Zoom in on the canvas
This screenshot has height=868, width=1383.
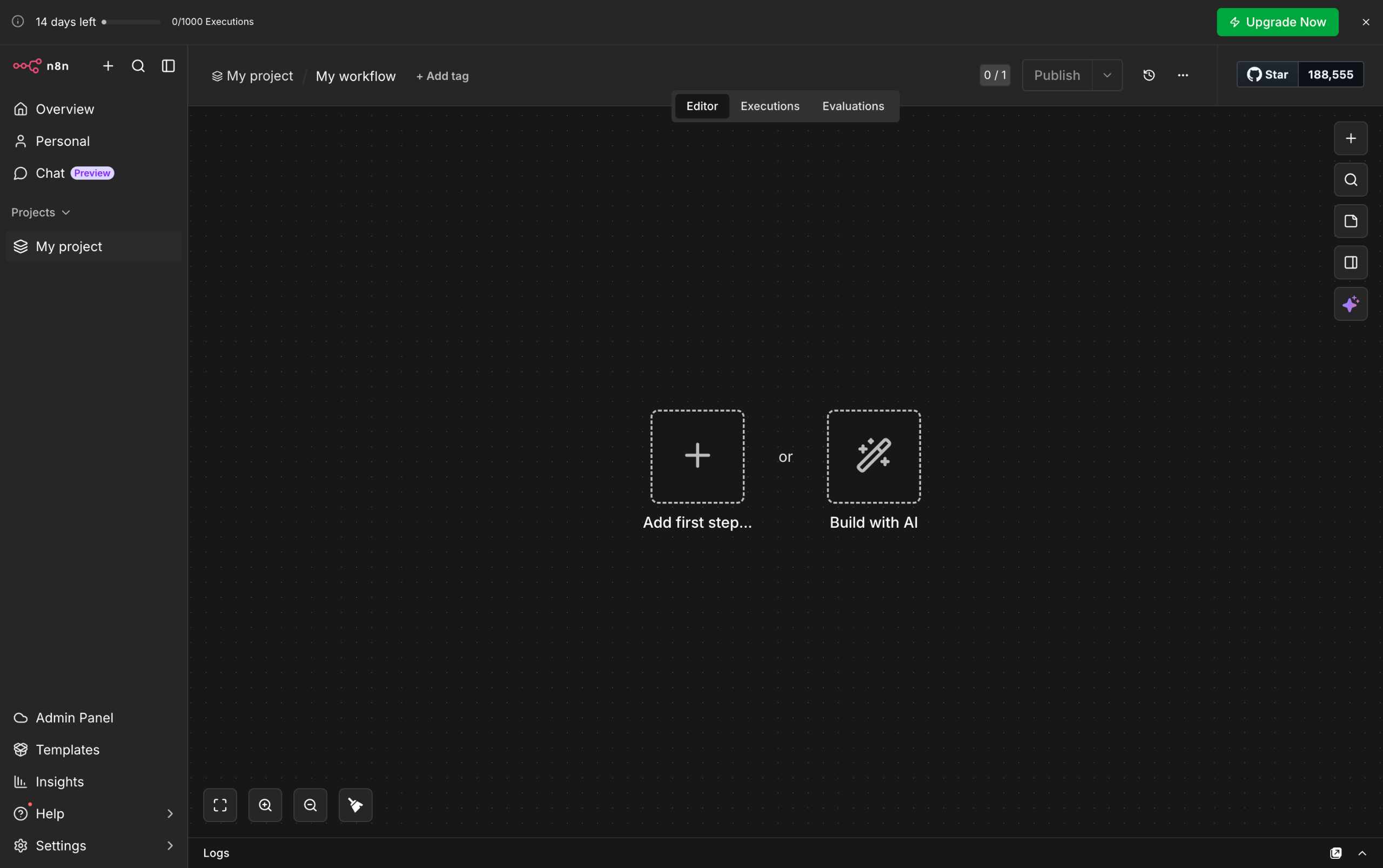pyautogui.click(x=265, y=805)
